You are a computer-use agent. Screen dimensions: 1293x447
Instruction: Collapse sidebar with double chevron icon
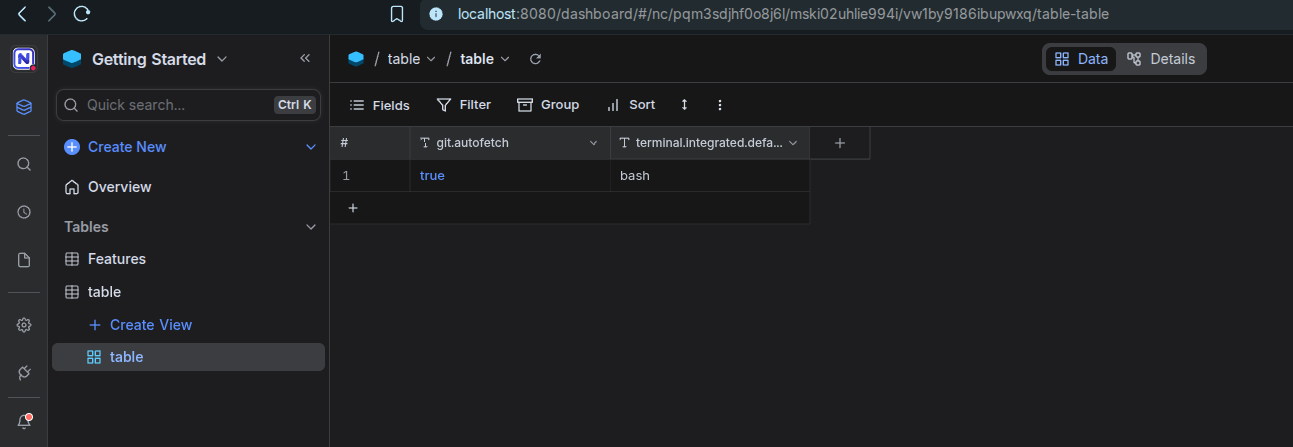305,58
